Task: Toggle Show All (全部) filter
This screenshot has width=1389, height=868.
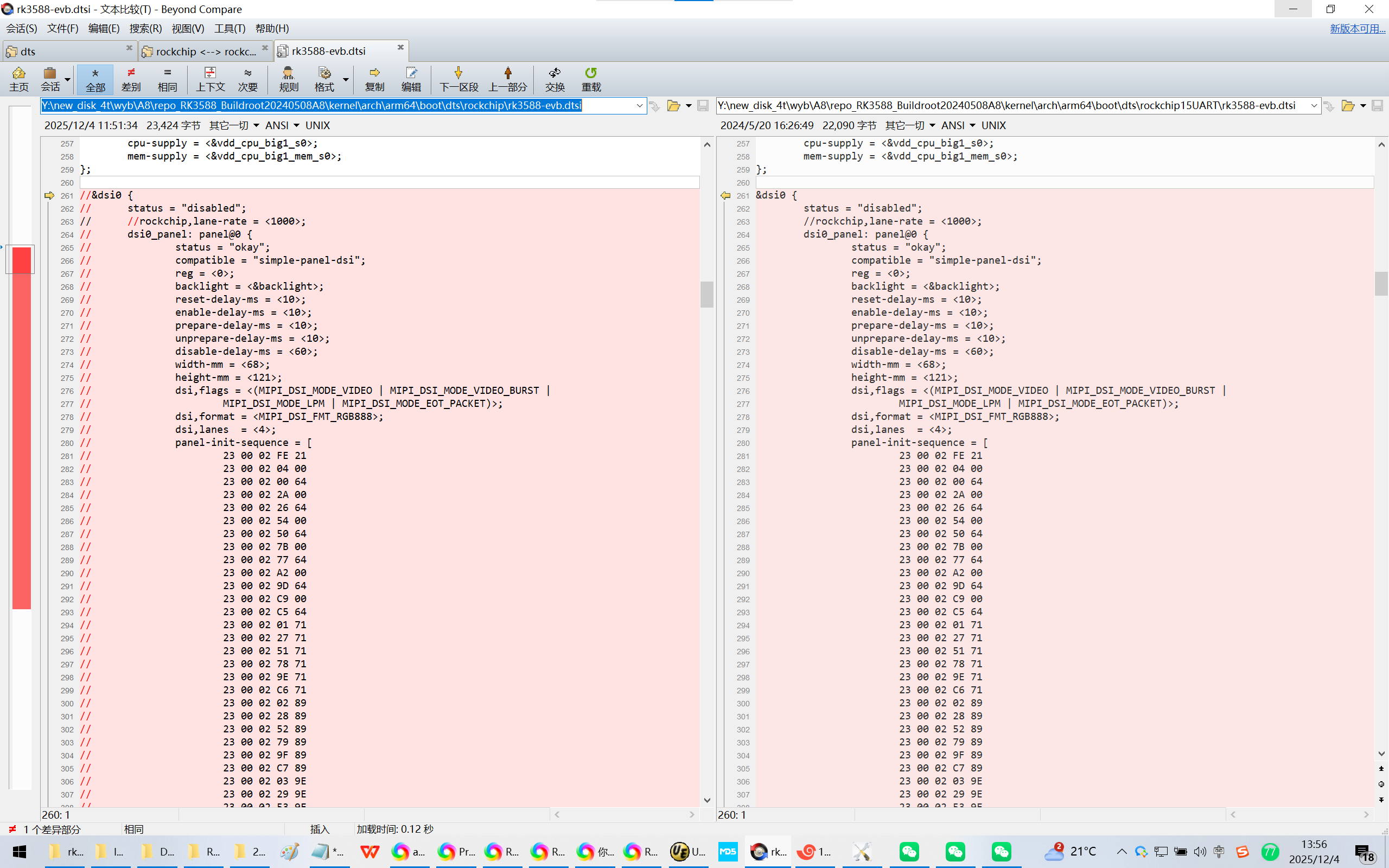Action: 95,79
